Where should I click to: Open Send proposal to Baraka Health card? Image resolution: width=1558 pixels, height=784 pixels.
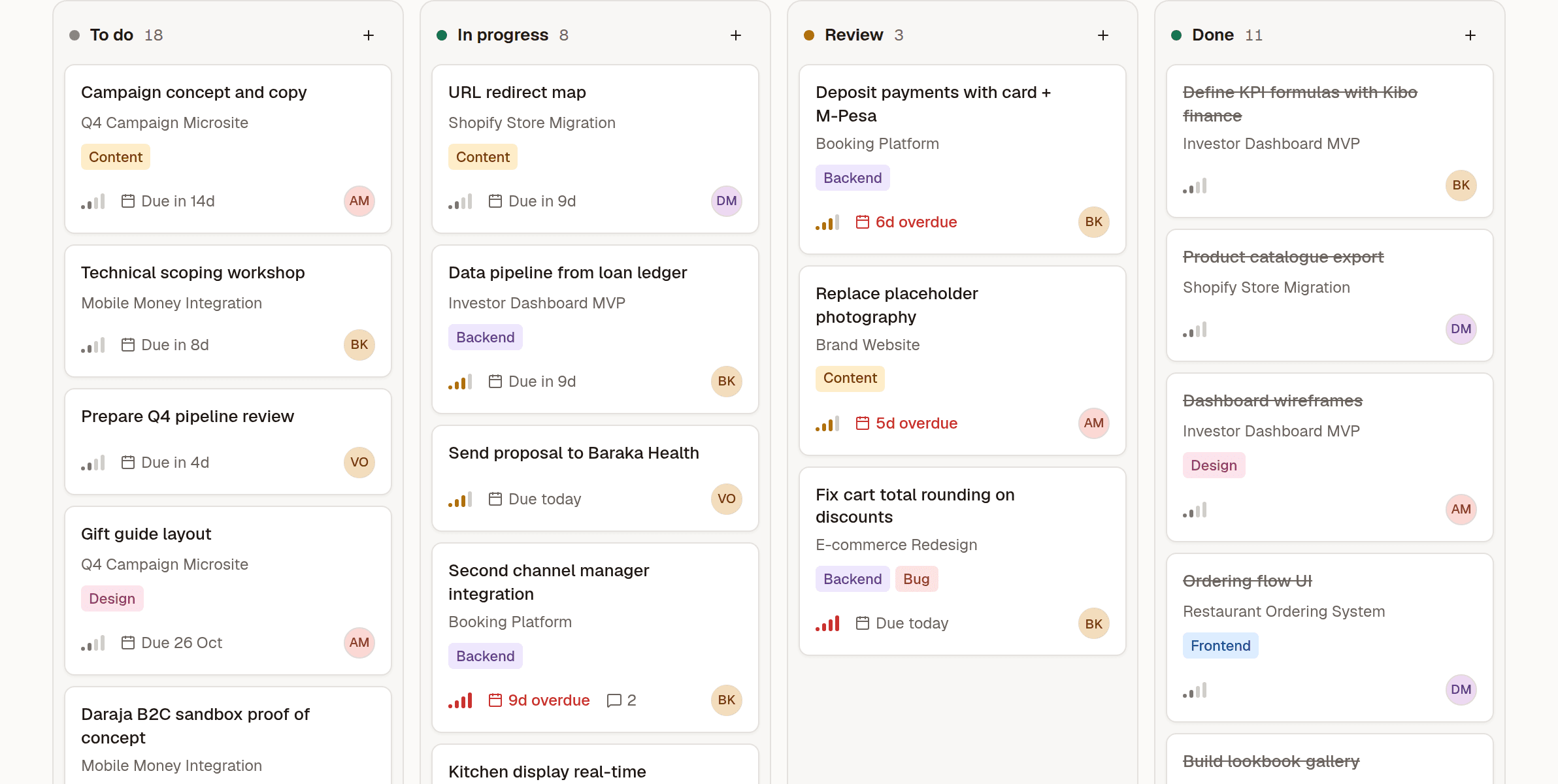point(595,478)
